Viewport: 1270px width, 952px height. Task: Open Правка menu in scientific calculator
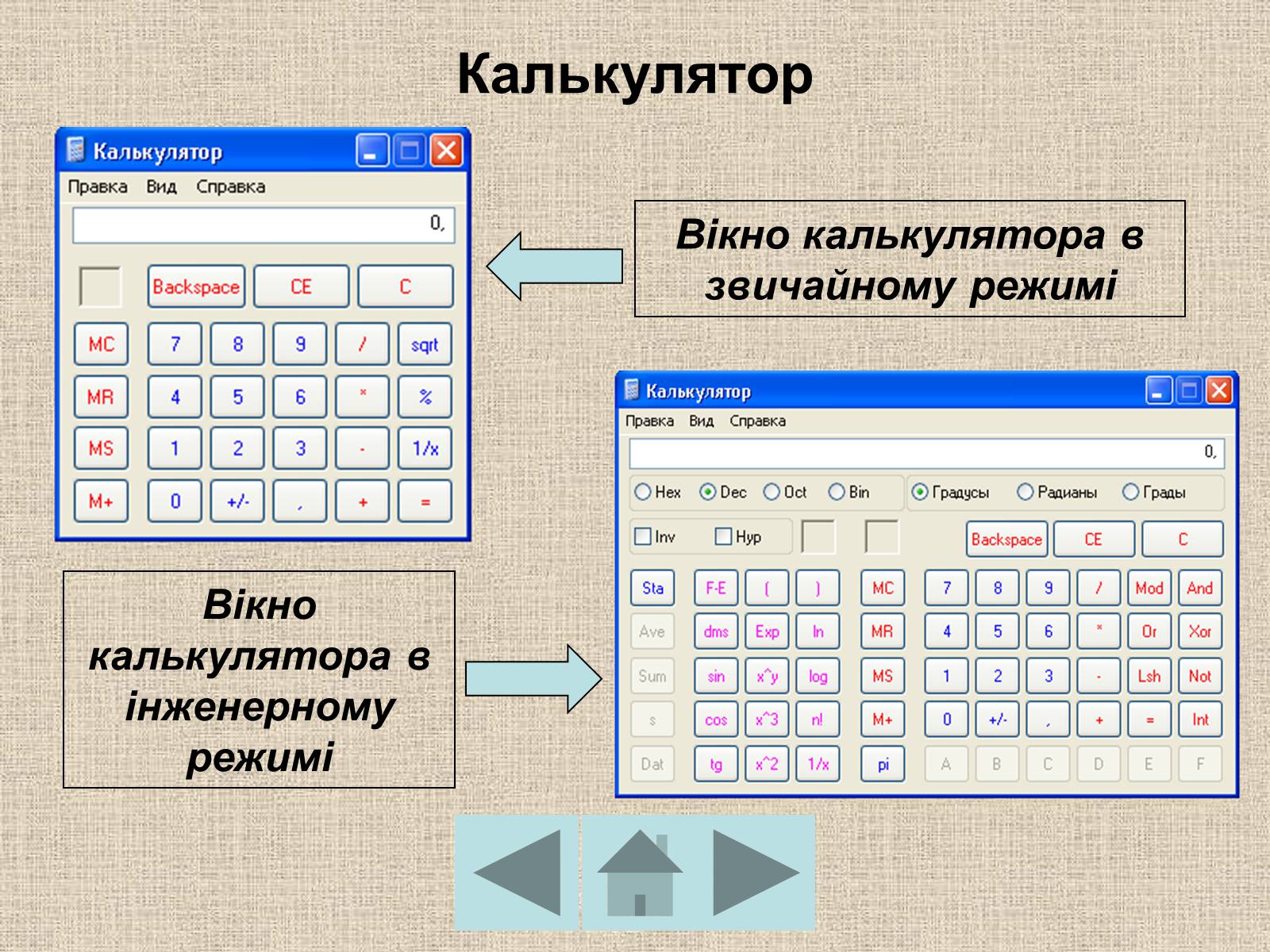pyautogui.click(x=649, y=420)
